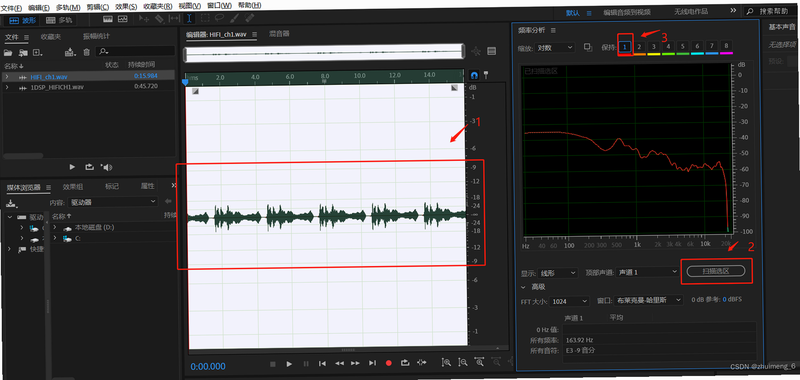
Task: Move playhead to next marker
Action: tap(372, 363)
